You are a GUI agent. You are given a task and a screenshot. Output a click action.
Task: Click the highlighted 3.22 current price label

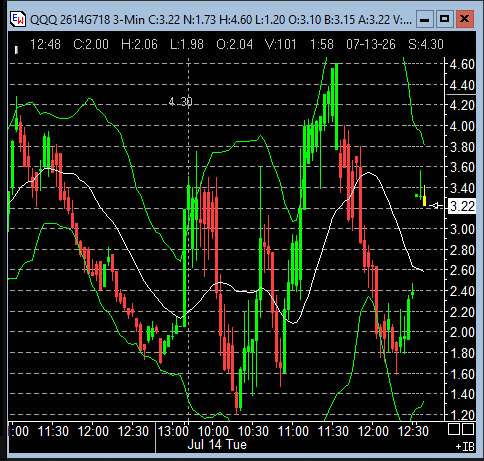pos(462,207)
